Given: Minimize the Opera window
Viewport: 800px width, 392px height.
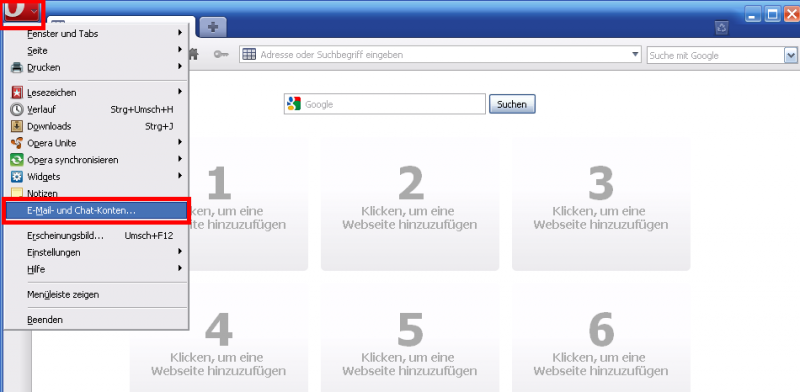Looking at the screenshot, I should pyautogui.click(x=753, y=14).
